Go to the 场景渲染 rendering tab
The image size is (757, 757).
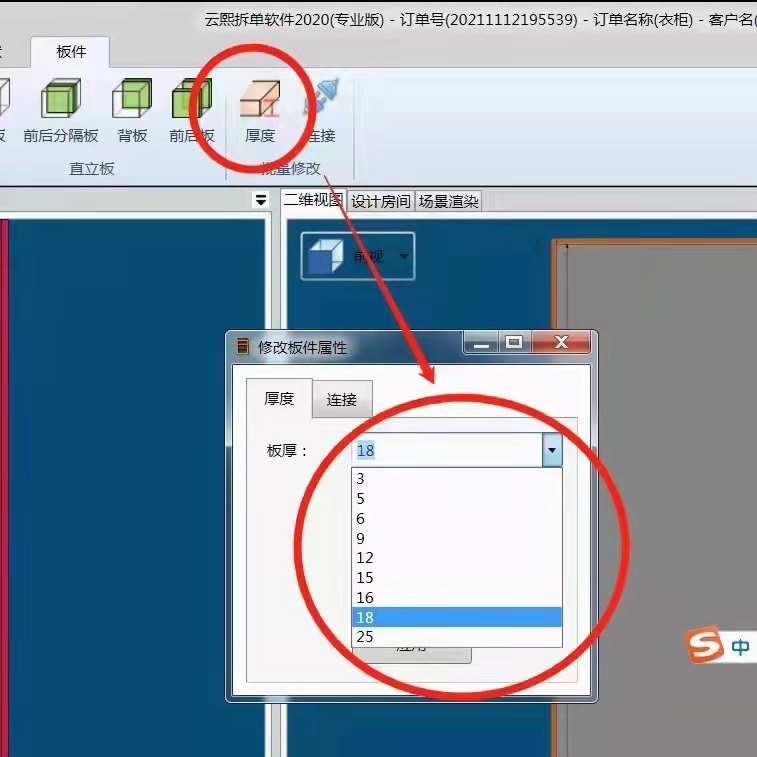448,201
